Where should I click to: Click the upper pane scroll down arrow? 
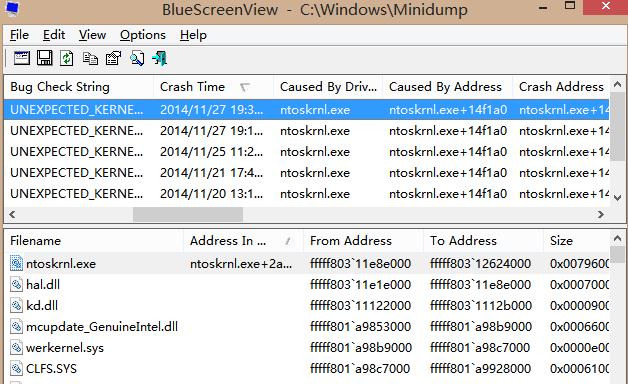coord(617,198)
